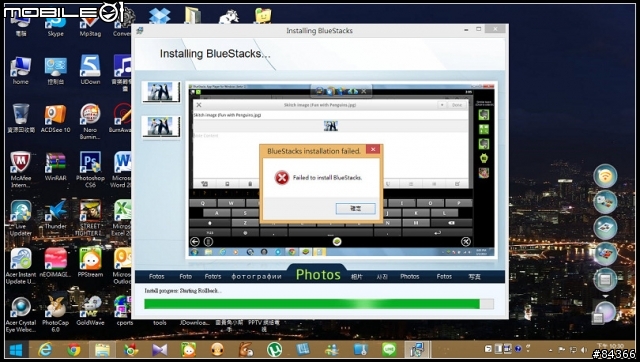Open the home desktop shortcut

coord(20,70)
